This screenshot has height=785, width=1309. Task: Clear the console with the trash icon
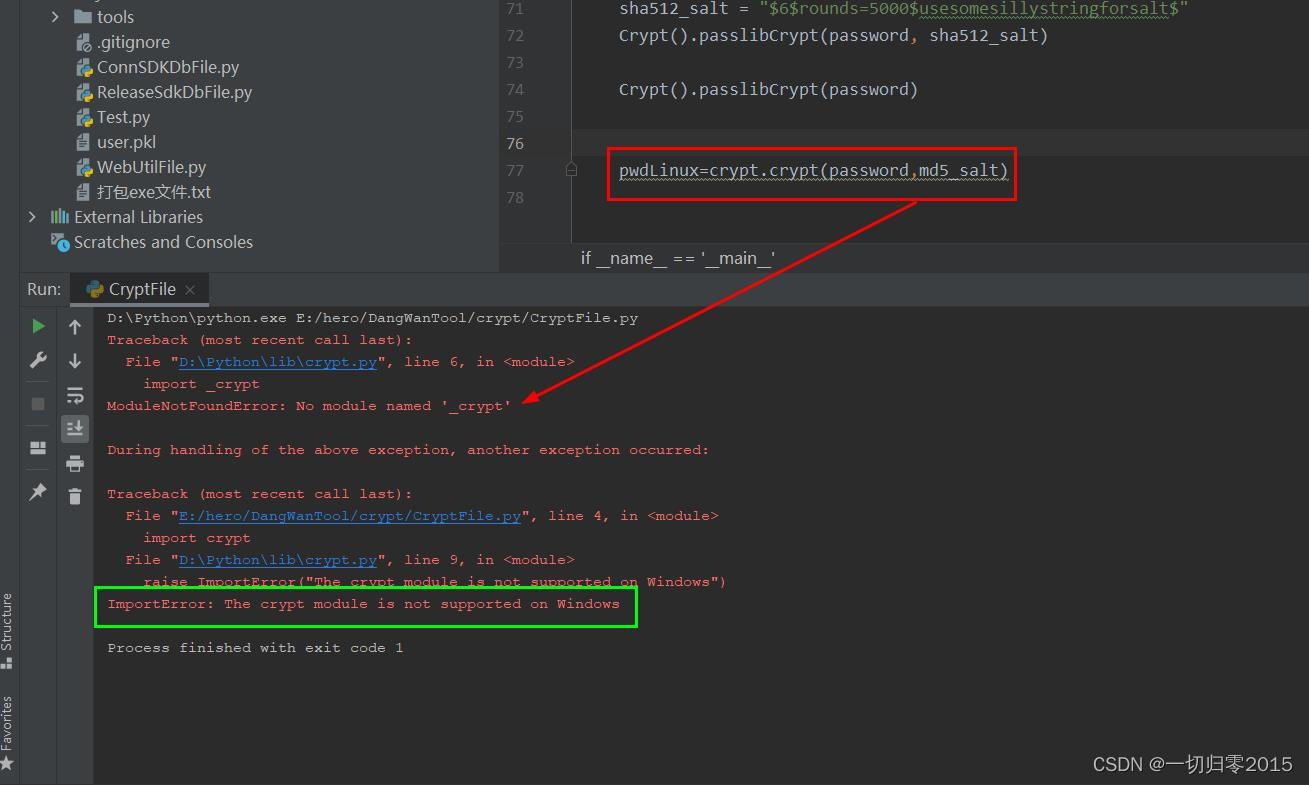(x=74, y=495)
